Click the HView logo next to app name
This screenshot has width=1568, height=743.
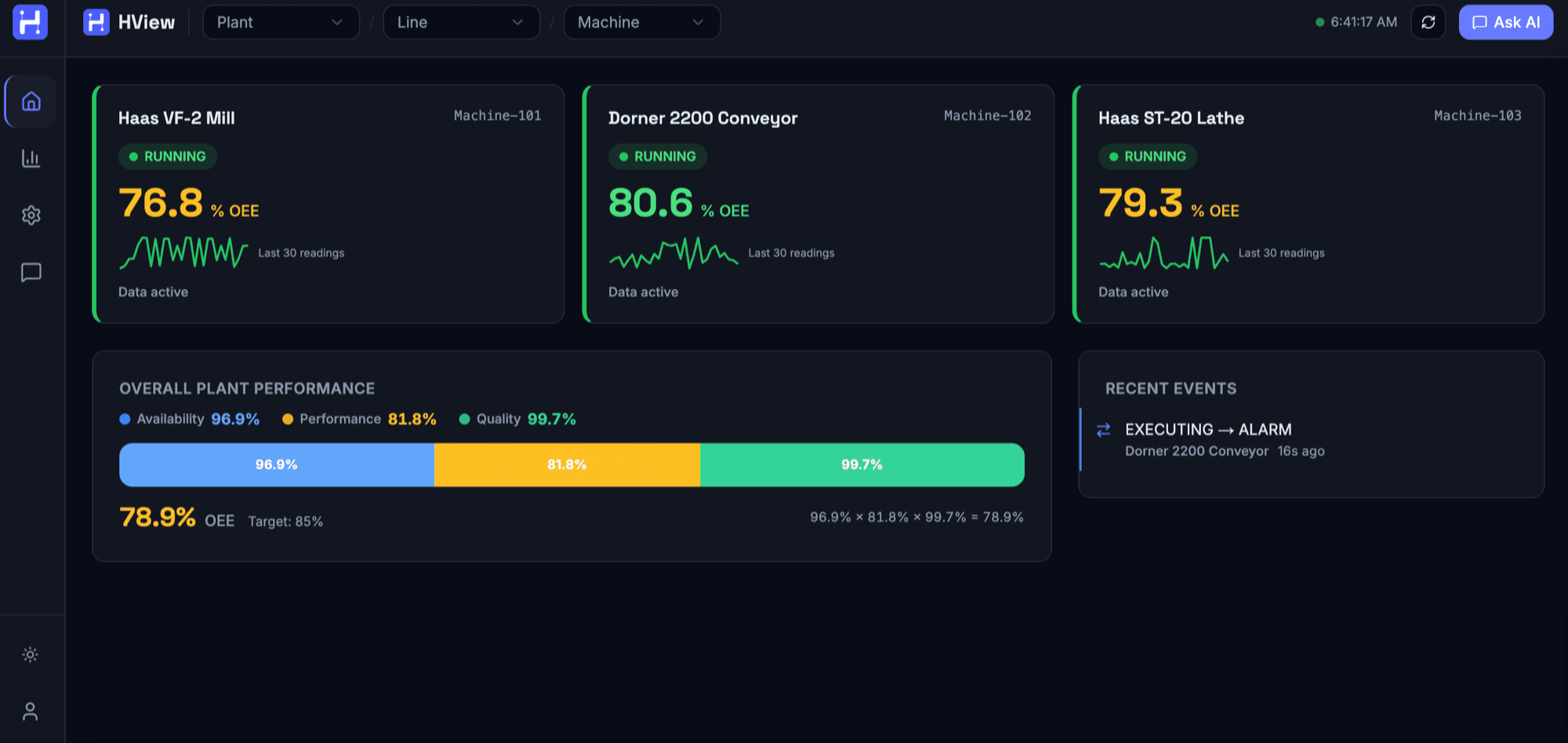coord(96,22)
